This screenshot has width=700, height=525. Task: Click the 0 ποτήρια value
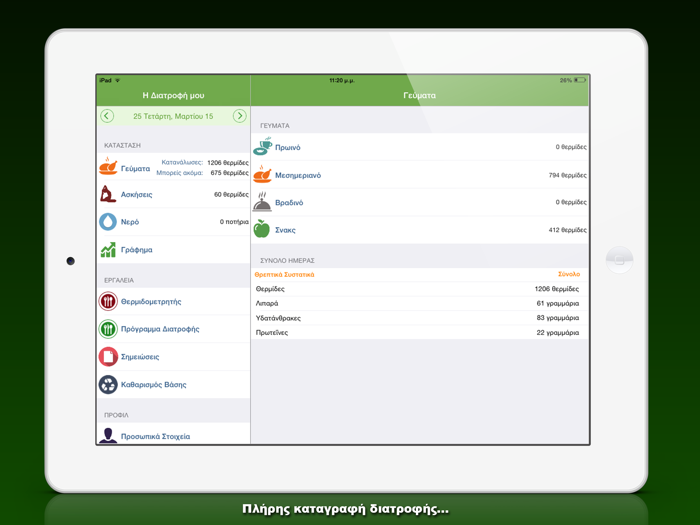[x=234, y=222]
